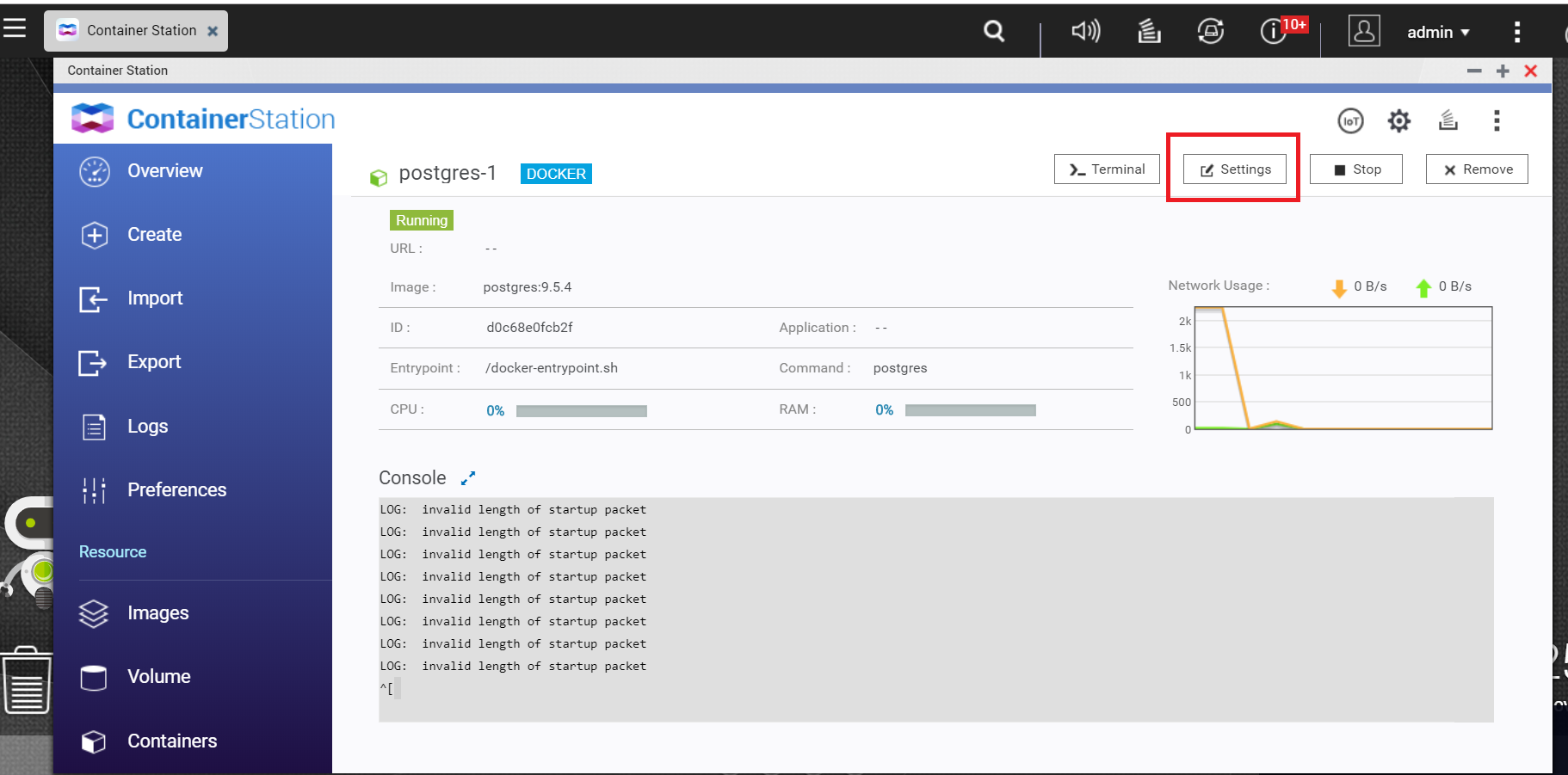1568x775 pixels.
Task: Open external devices icon in top bar
Action: point(1211,31)
